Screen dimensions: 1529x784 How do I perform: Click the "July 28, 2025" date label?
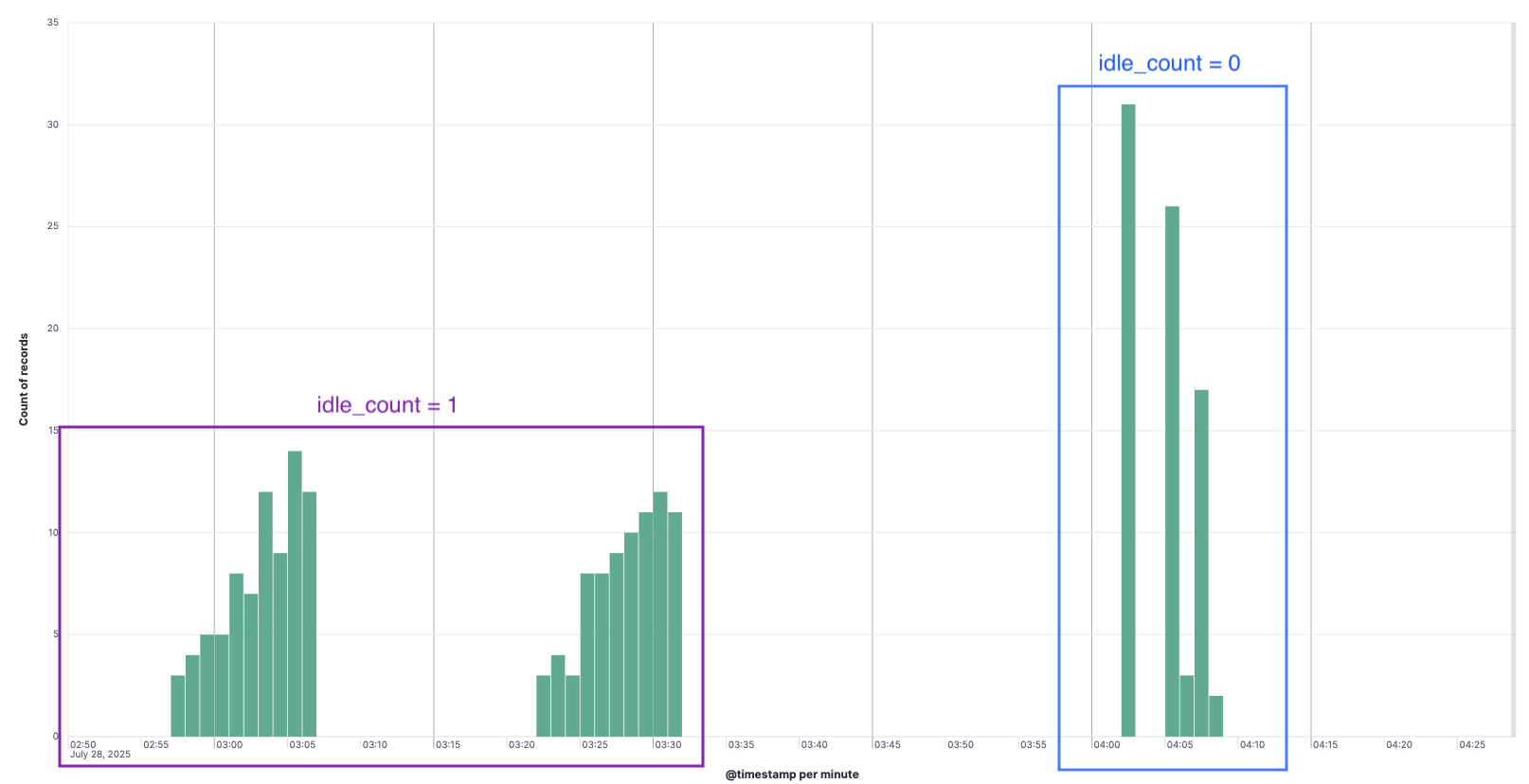point(100,755)
